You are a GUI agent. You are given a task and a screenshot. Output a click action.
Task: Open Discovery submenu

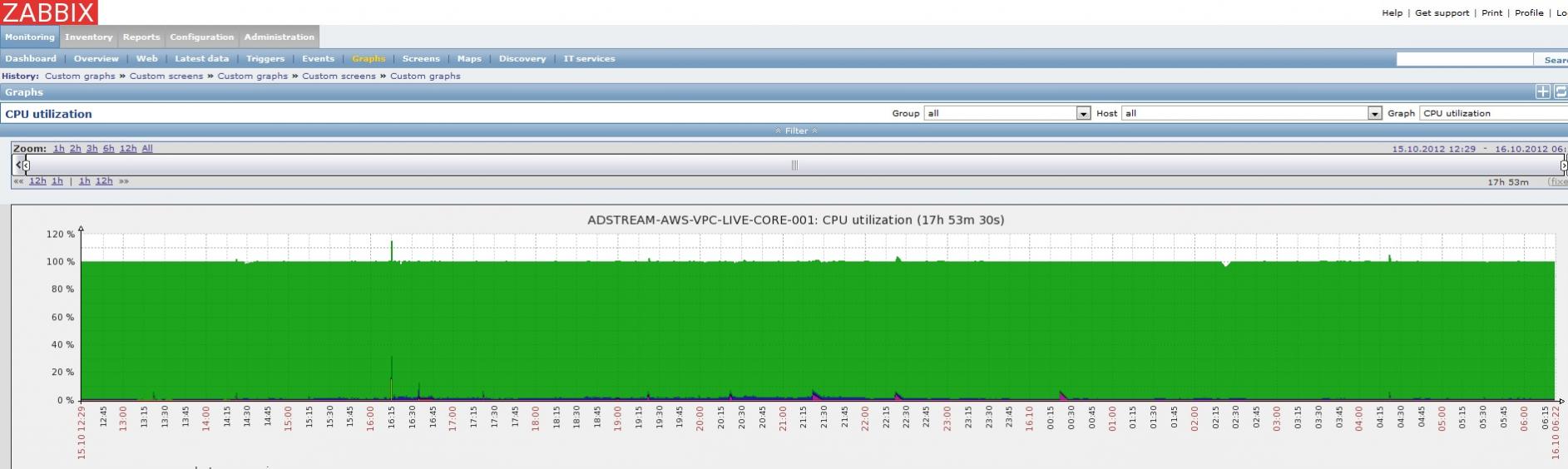(522, 59)
